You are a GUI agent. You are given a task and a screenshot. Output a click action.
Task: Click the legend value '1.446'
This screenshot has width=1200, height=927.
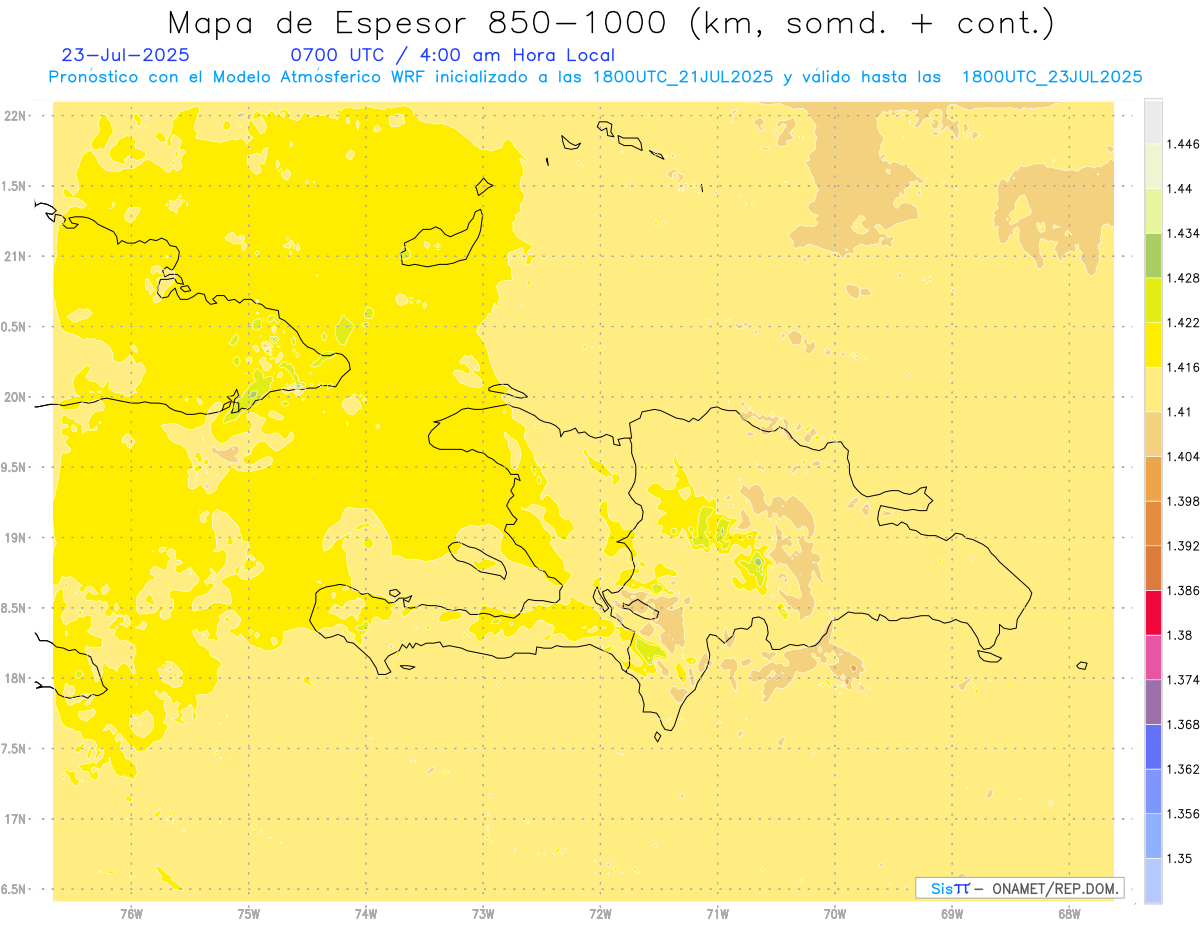[x=1183, y=144]
